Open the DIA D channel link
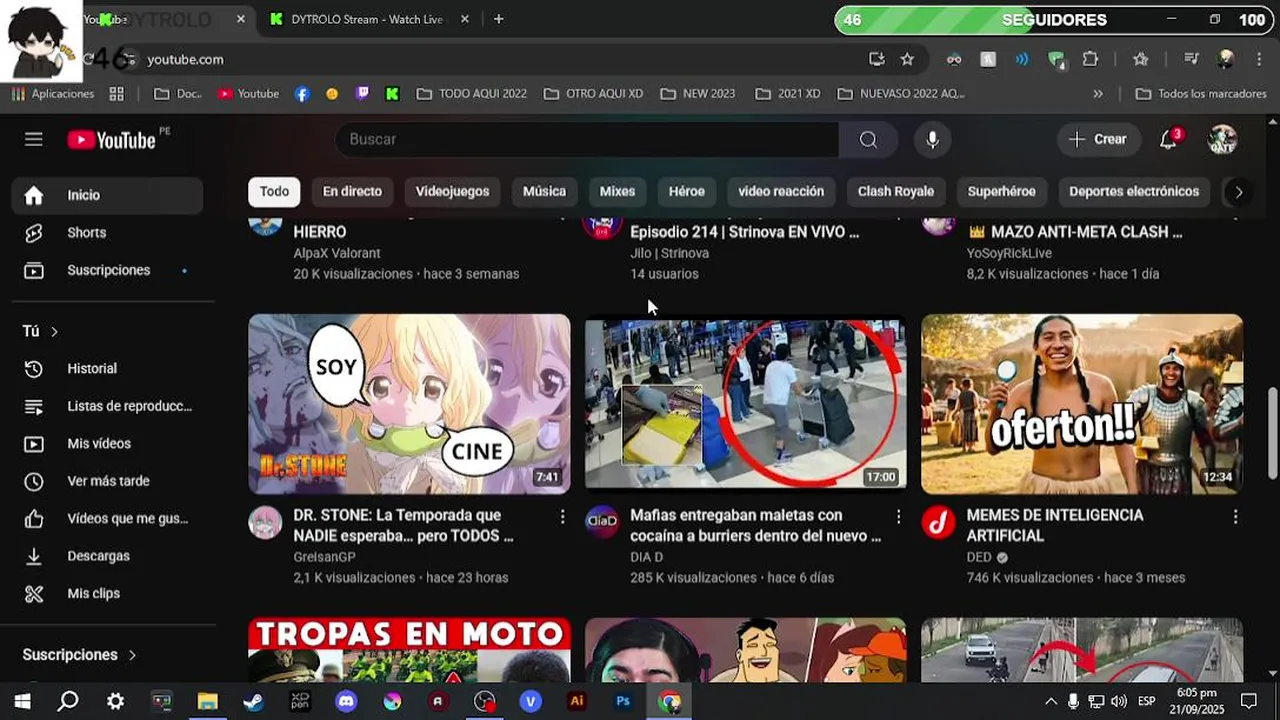 [x=646, y=557]
